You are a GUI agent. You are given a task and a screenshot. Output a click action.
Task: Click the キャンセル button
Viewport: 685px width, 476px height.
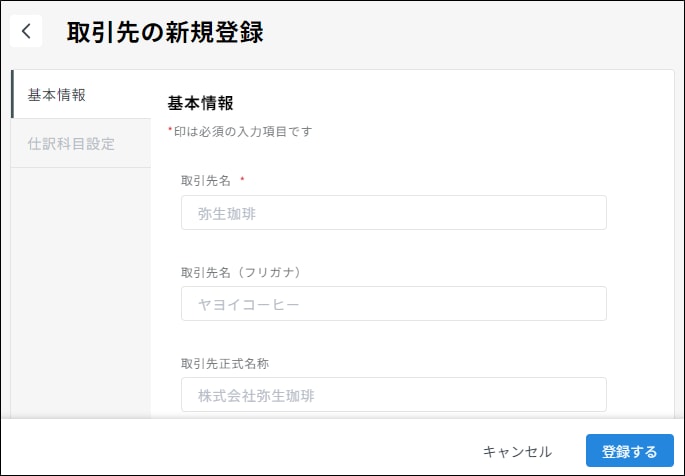point(517,451)
